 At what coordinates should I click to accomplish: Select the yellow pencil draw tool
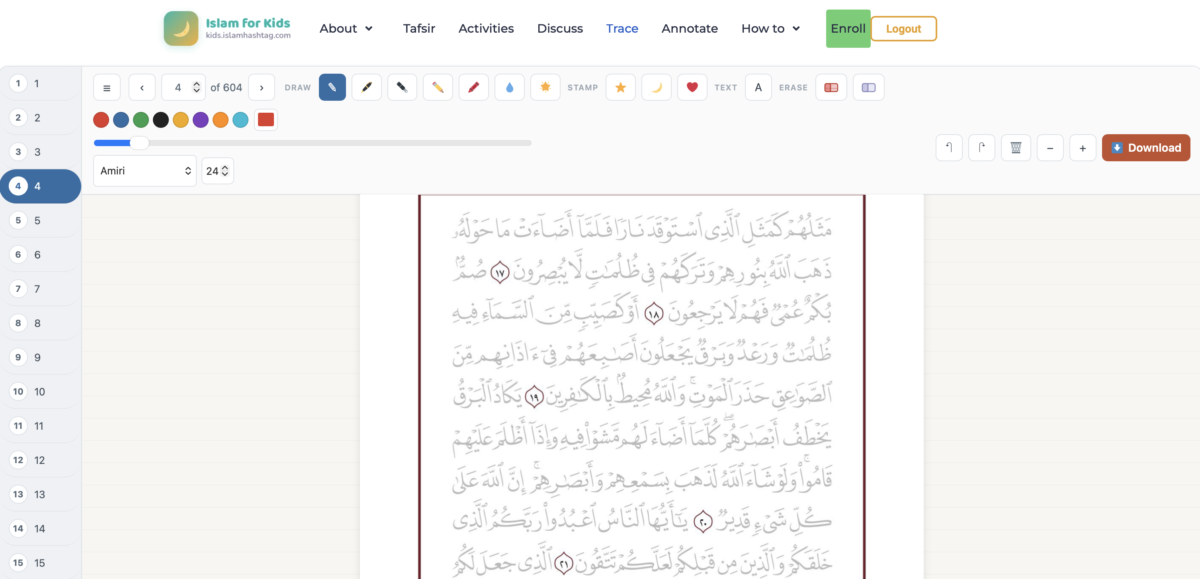[x=438, y=87]
